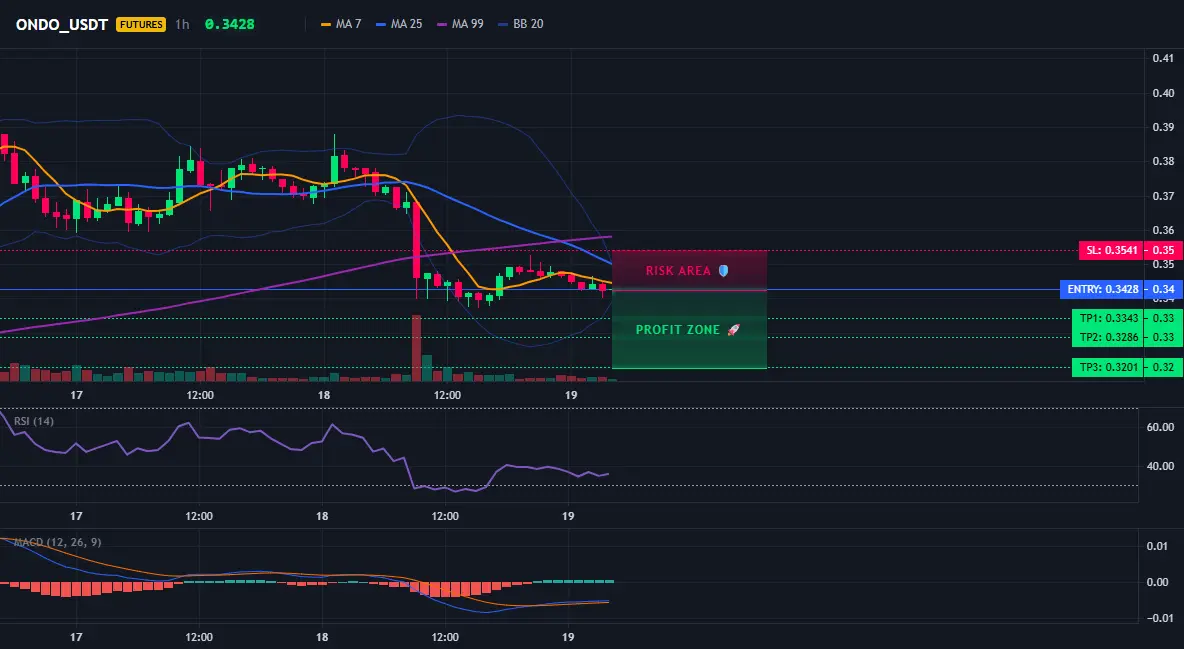Screen dimensions: 1184x649
Task: Click the yellow FUTURES badge
Action: (x=140, y=24)
